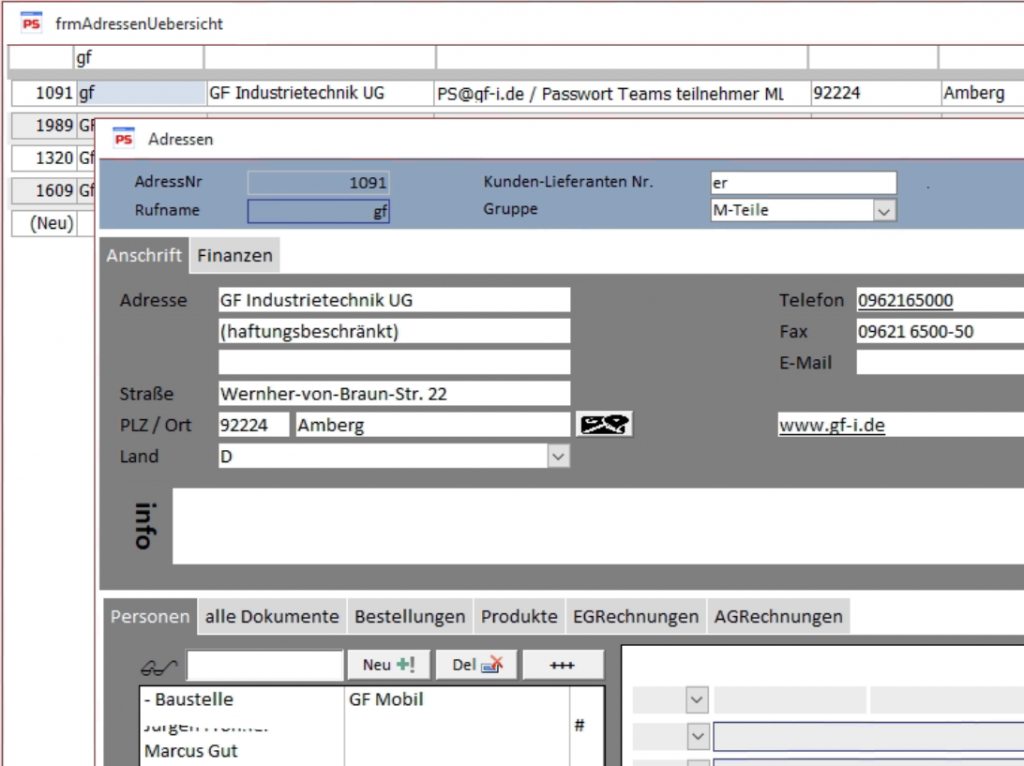The image size is (1024, 766).
Task: Click the empty E-Mail field
Action: click(x=940, y=362)
